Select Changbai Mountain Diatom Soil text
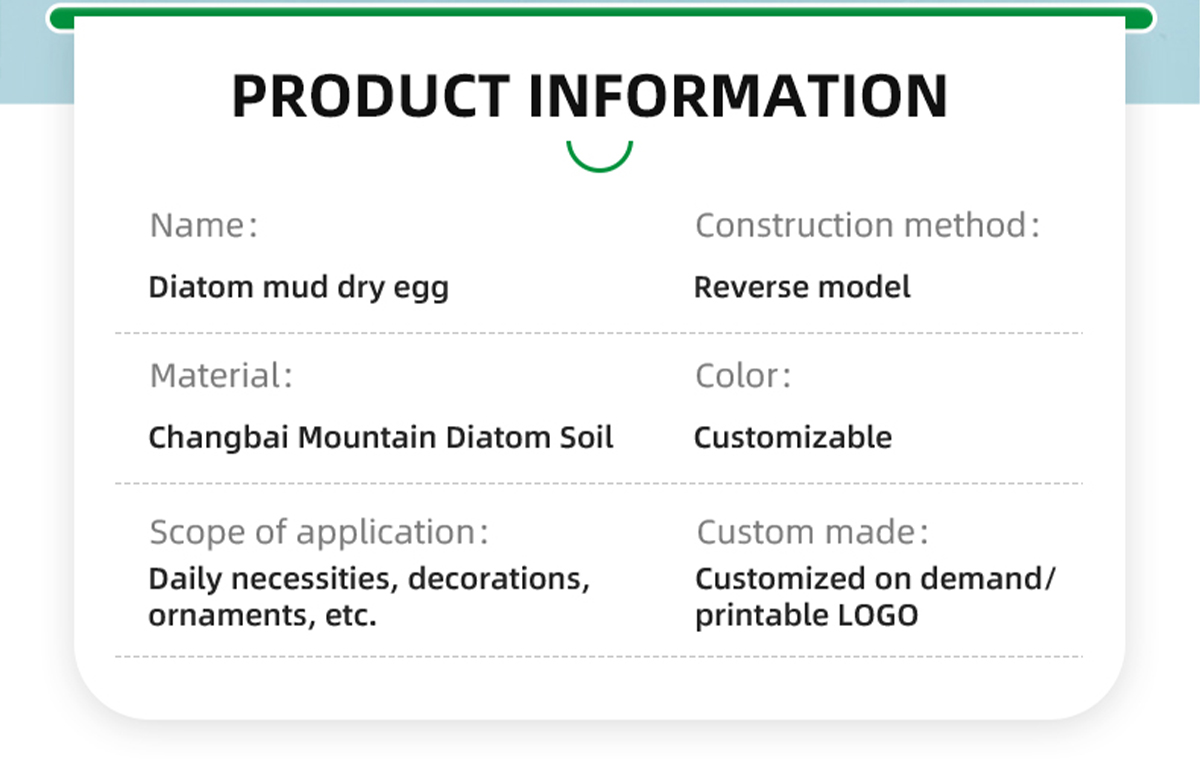Image resolution: width=1200 pixels, height=776 pixels. click(x=381, y=438)
